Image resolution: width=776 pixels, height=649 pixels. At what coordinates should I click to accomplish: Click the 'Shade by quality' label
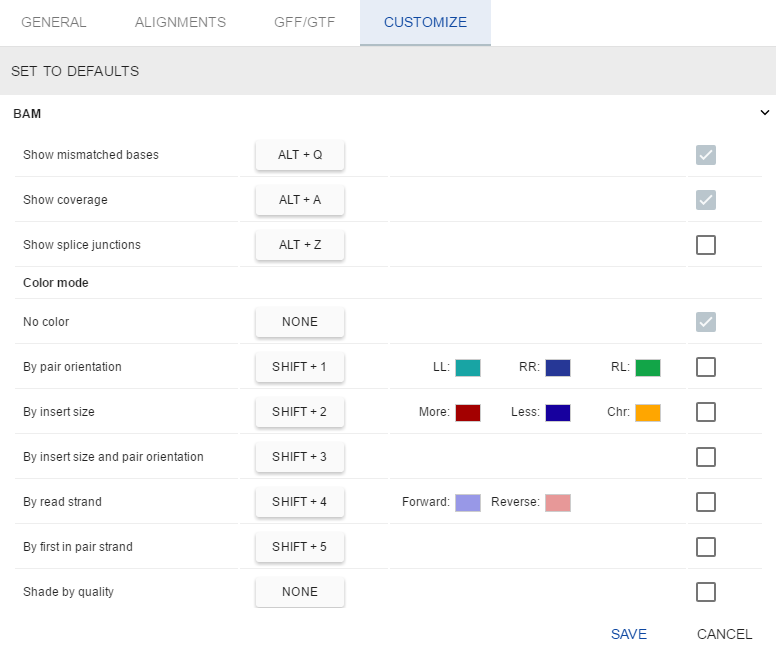(x=68, y=592)
